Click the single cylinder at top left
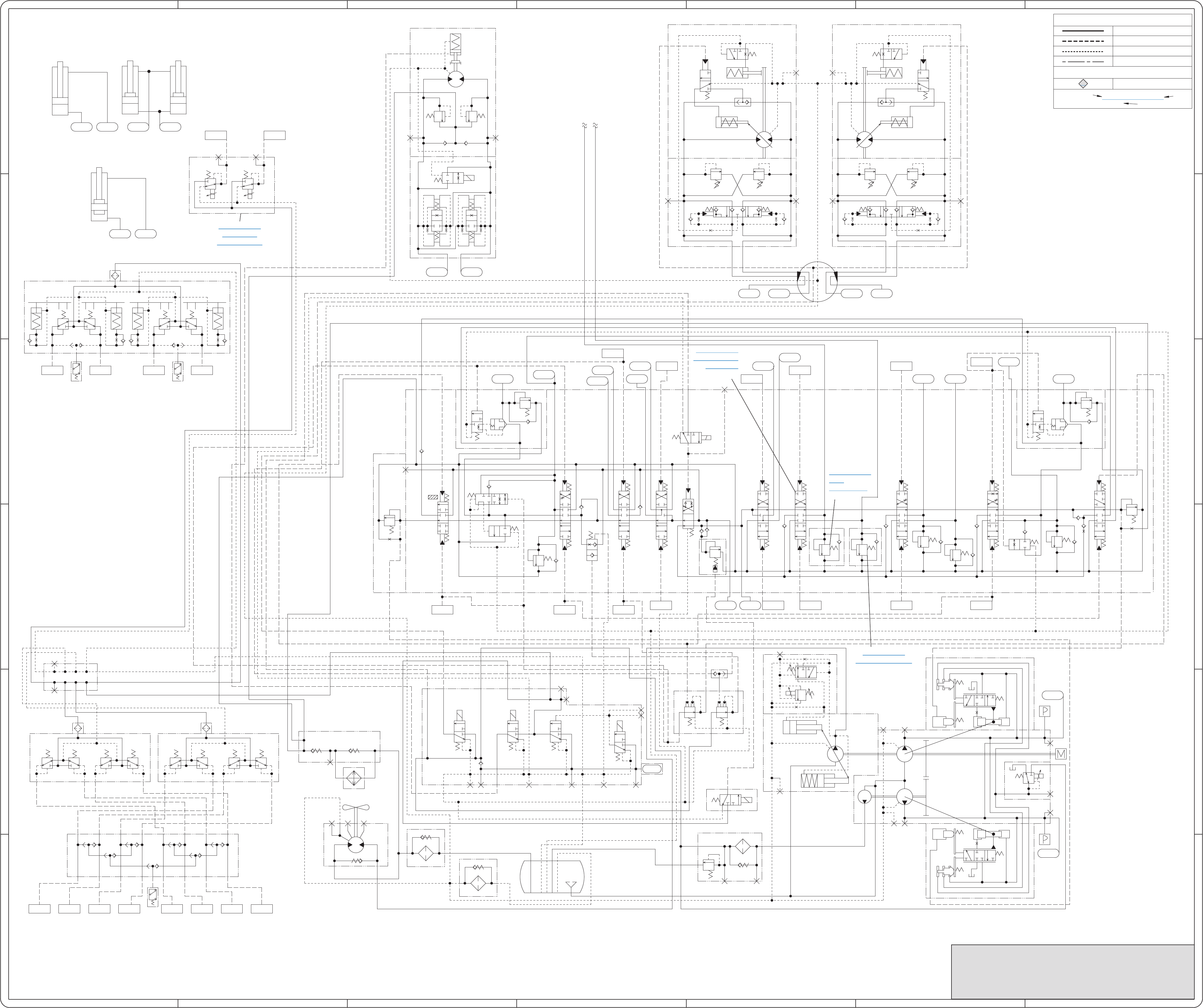The image size is (1203, 1008). coord(60,88)
